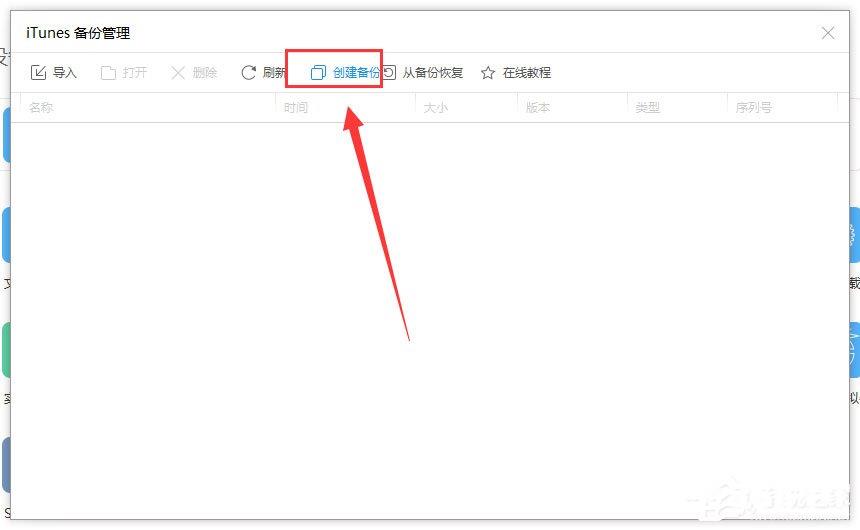The width and height of the screenshot is (860, 530).
Task: Open the 在线教程 text link
Action: click(527, 72)
